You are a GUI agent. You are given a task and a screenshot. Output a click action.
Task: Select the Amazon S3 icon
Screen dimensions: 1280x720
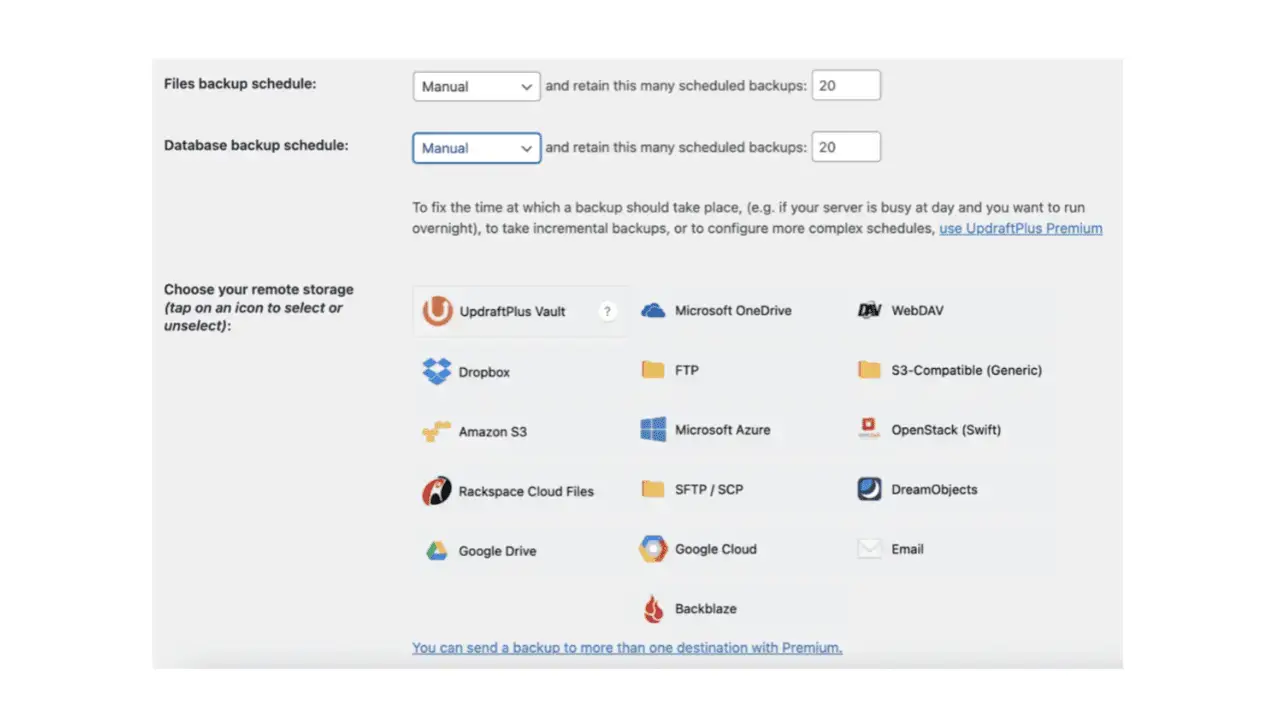click(437, 432)
